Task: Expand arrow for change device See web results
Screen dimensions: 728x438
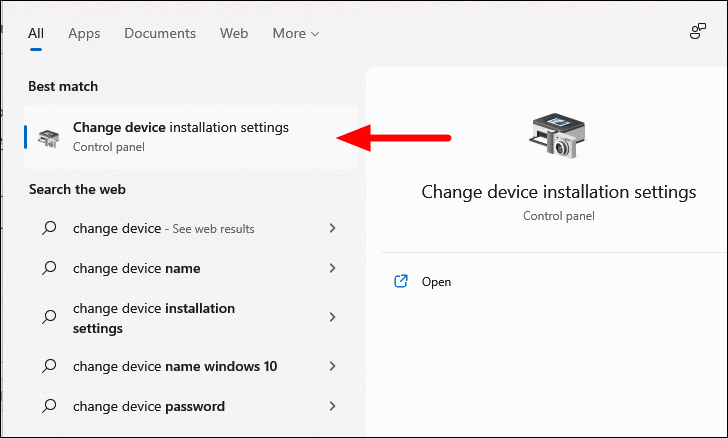Action: (x=332, y=228)
